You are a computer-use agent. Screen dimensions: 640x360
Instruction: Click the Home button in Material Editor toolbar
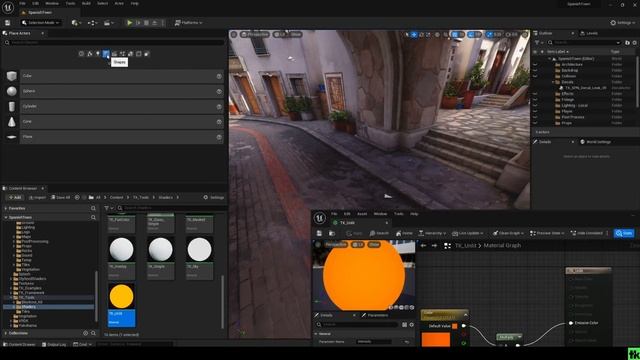pos(404,233)
